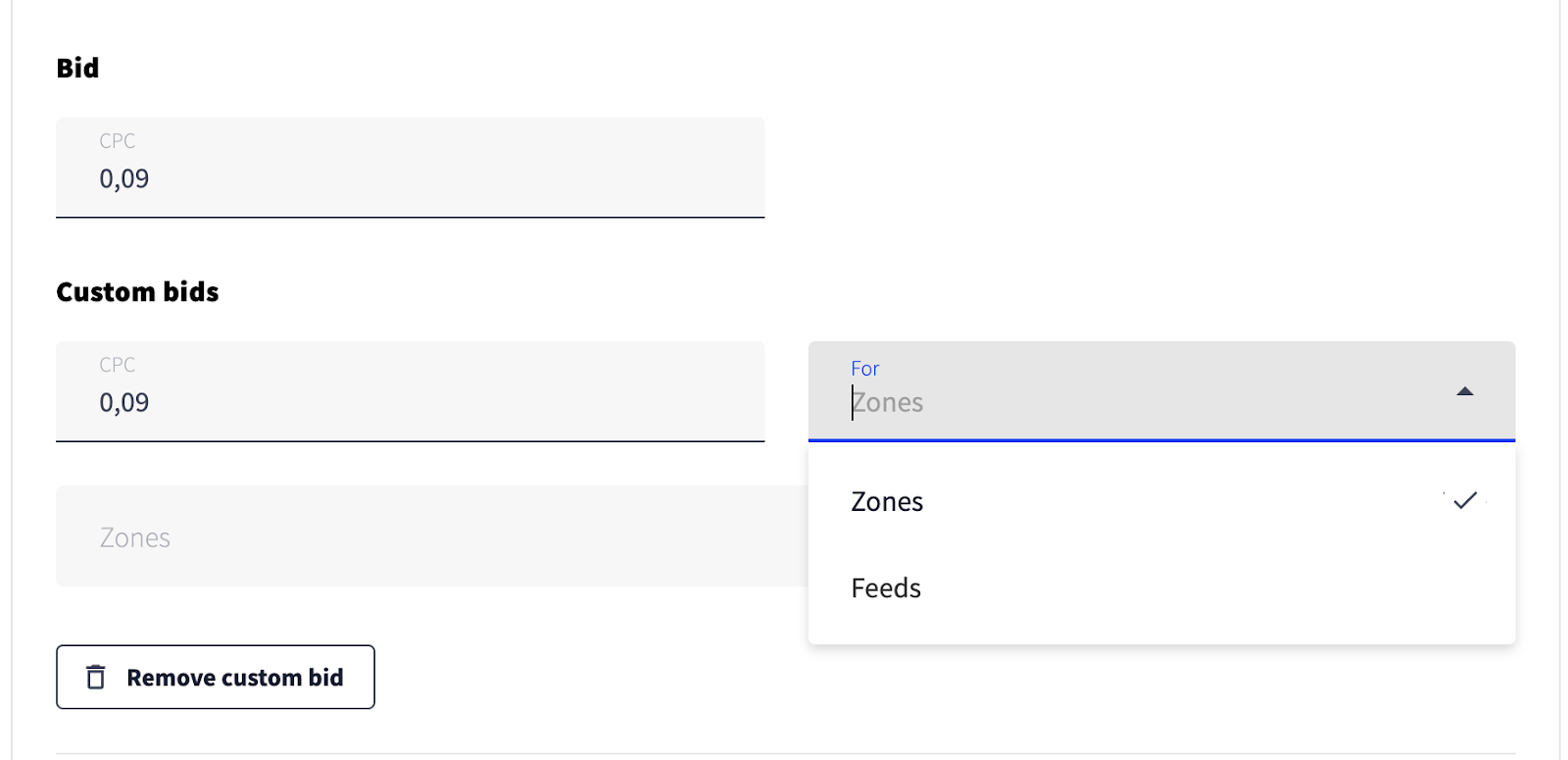Click the trash icon on Remove custom bid
The width and height of the screenshot is (1568, 760).
(96, 678)
